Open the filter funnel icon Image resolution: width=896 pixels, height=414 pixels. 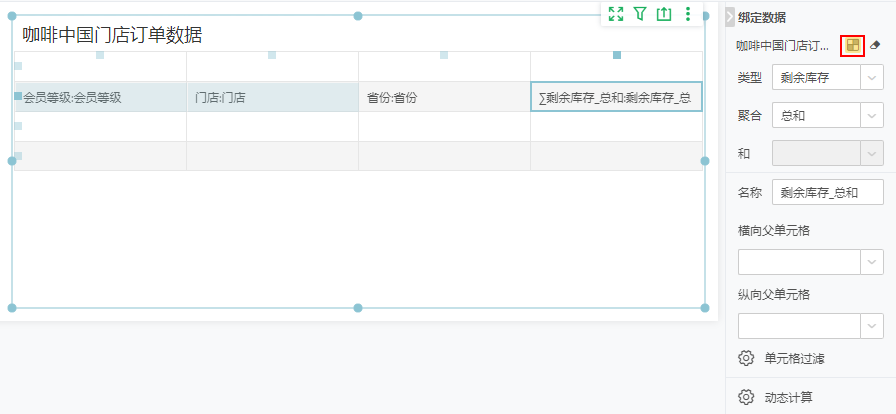[640, 14]
